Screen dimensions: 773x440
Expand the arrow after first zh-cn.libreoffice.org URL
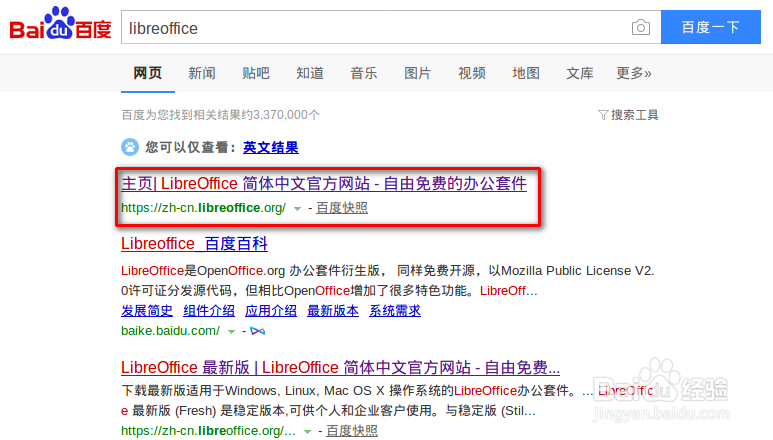297,208
